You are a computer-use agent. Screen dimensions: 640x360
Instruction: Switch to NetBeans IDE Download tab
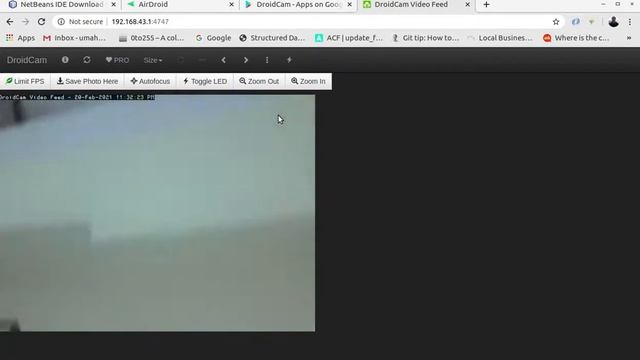click(62, 4)
